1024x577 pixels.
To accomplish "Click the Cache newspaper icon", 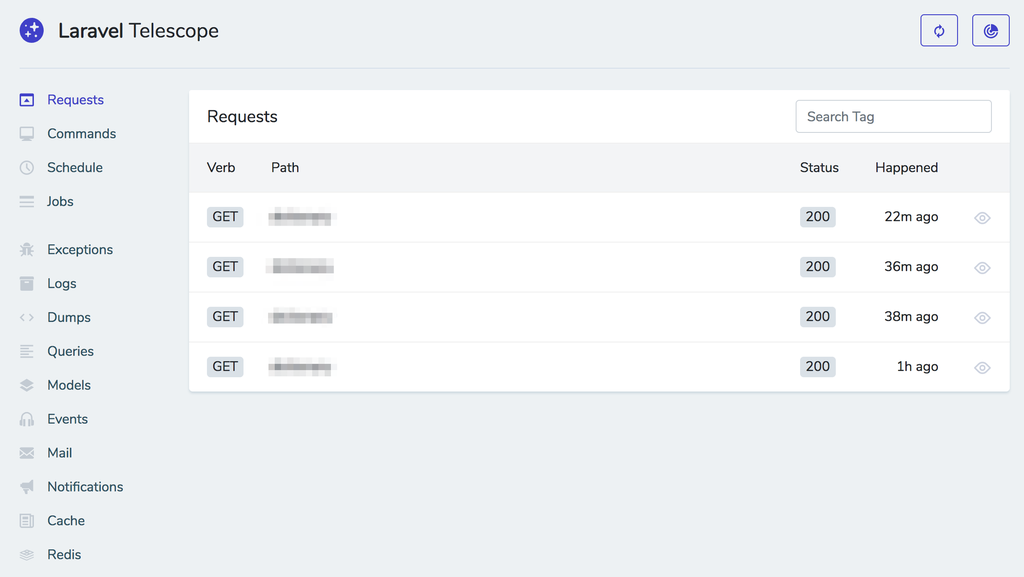I will click(x=27, y=521).
